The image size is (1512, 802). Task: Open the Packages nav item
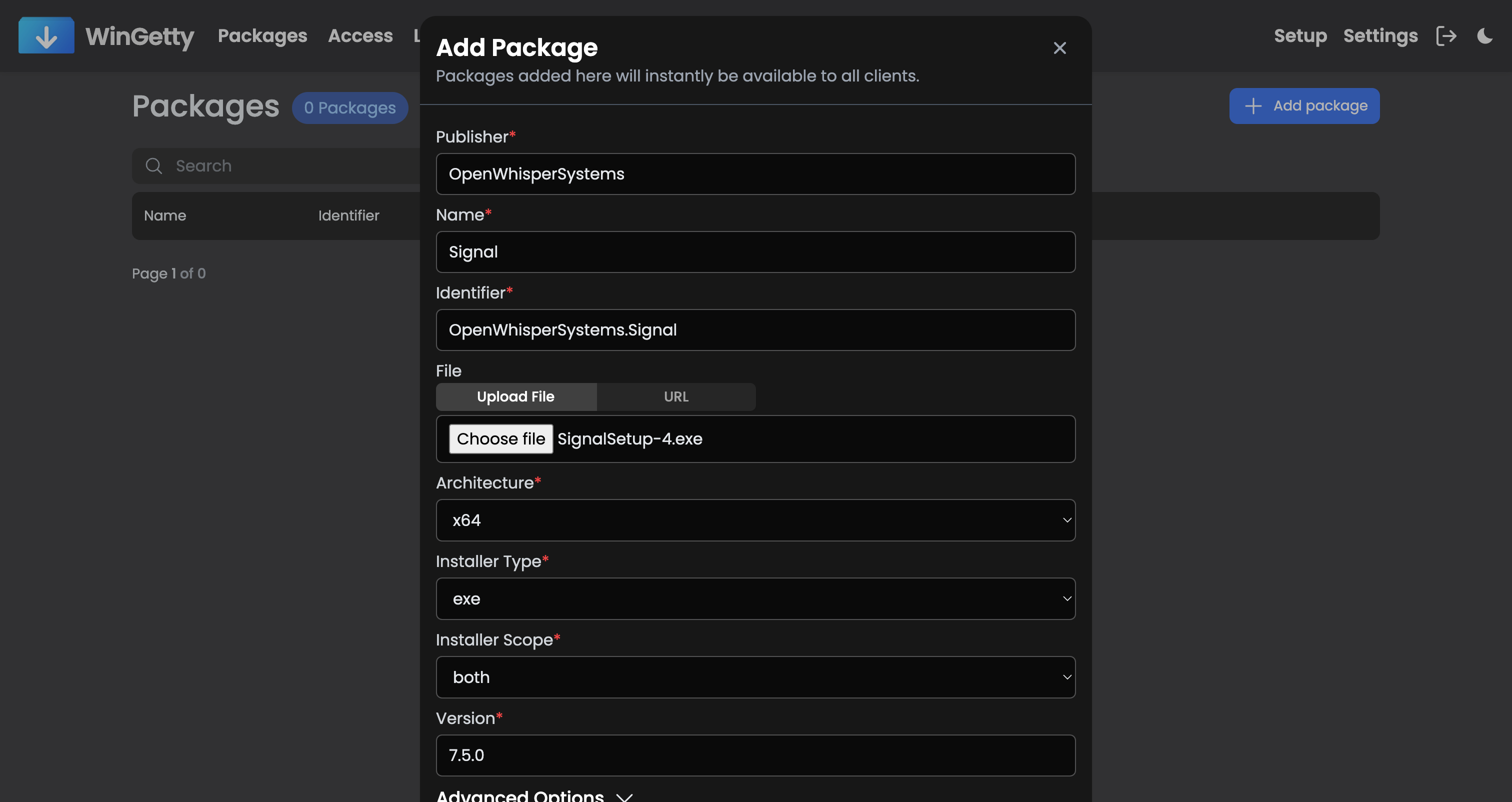coord(262,36)
